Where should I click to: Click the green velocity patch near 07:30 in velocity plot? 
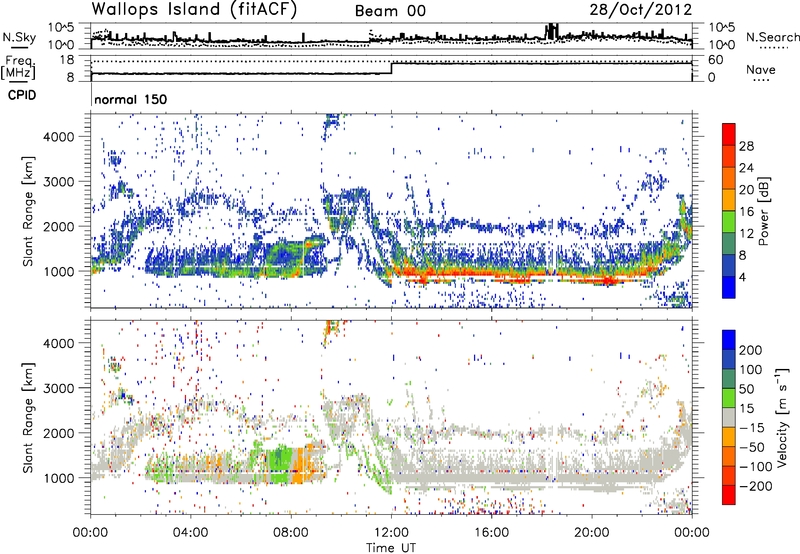[x=280, y=464]
